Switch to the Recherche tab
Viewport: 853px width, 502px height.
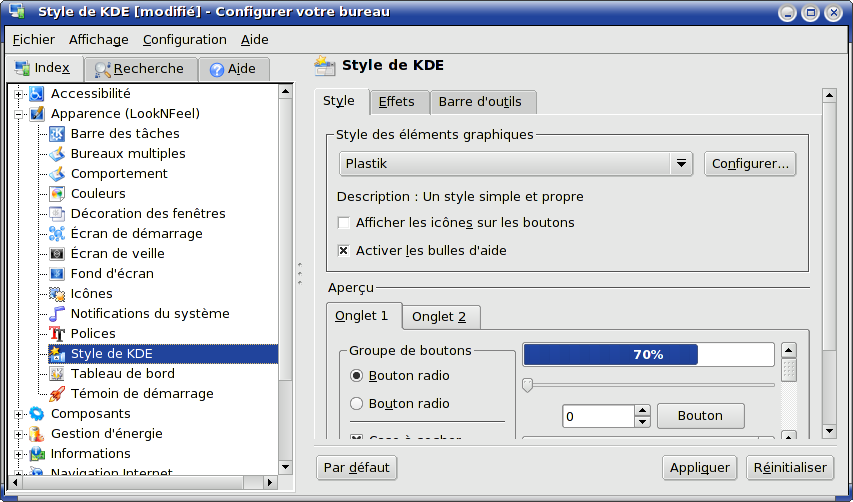[140, 69]
